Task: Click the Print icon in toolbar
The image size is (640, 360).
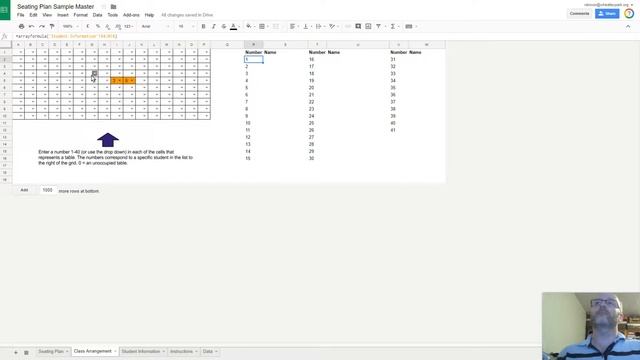Action: coord(22,26)
